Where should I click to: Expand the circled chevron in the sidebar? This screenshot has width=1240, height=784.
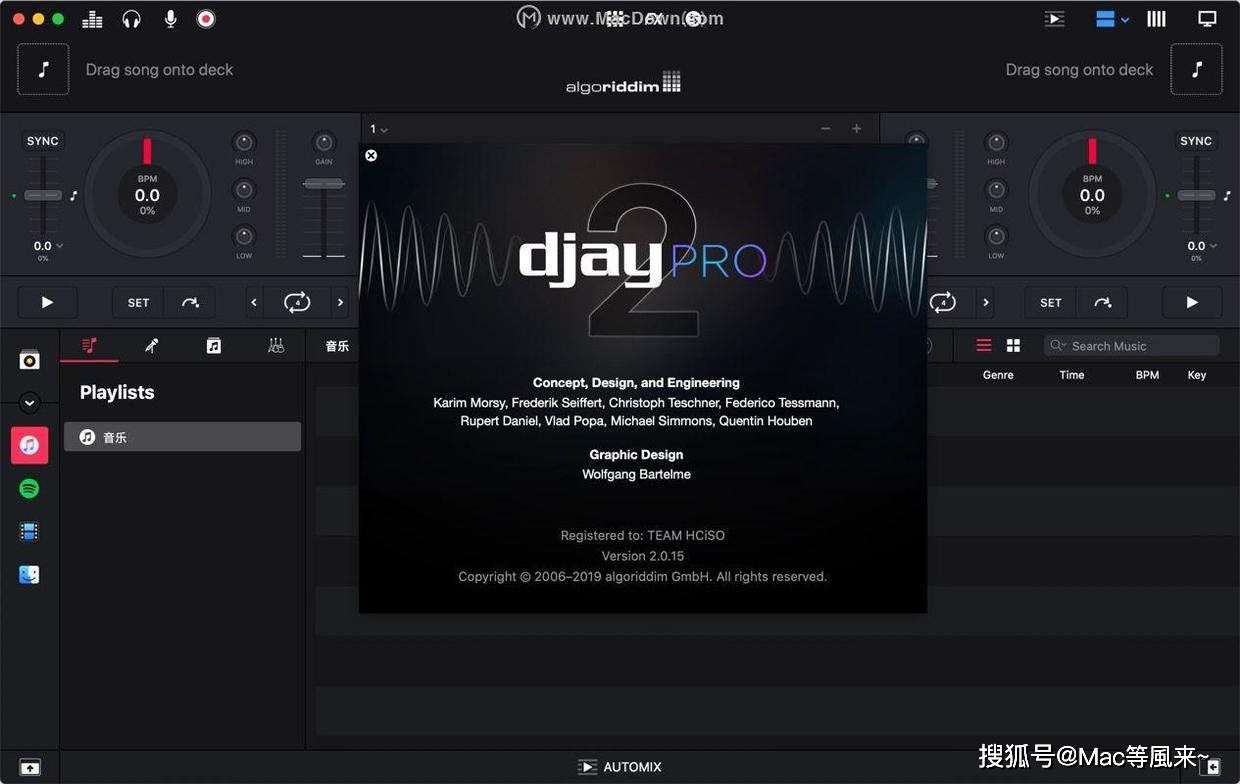click(x=29, y=403)
